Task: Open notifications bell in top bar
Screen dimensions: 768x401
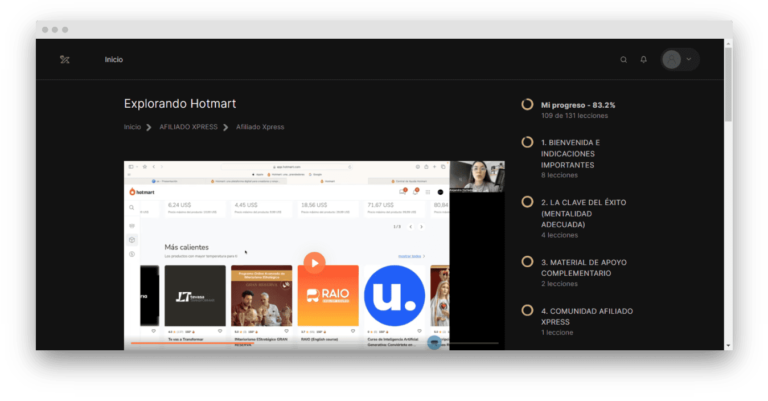Action: [644, 60]
